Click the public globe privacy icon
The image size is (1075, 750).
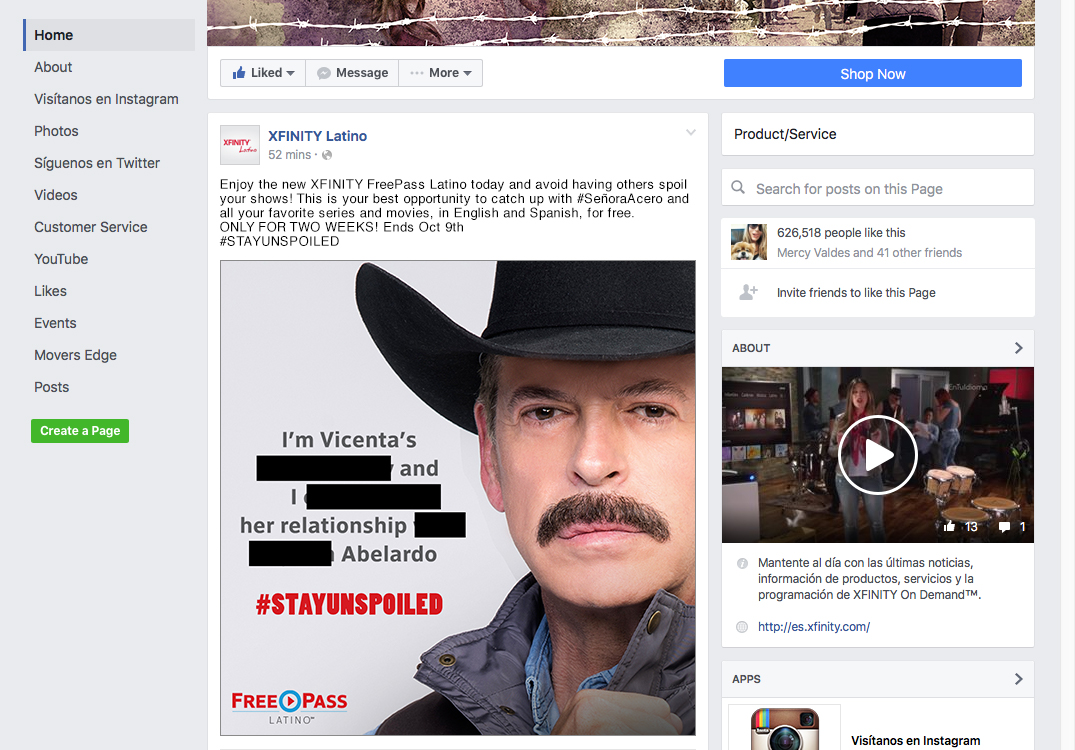pyautogui.click(x=327, y=155)
